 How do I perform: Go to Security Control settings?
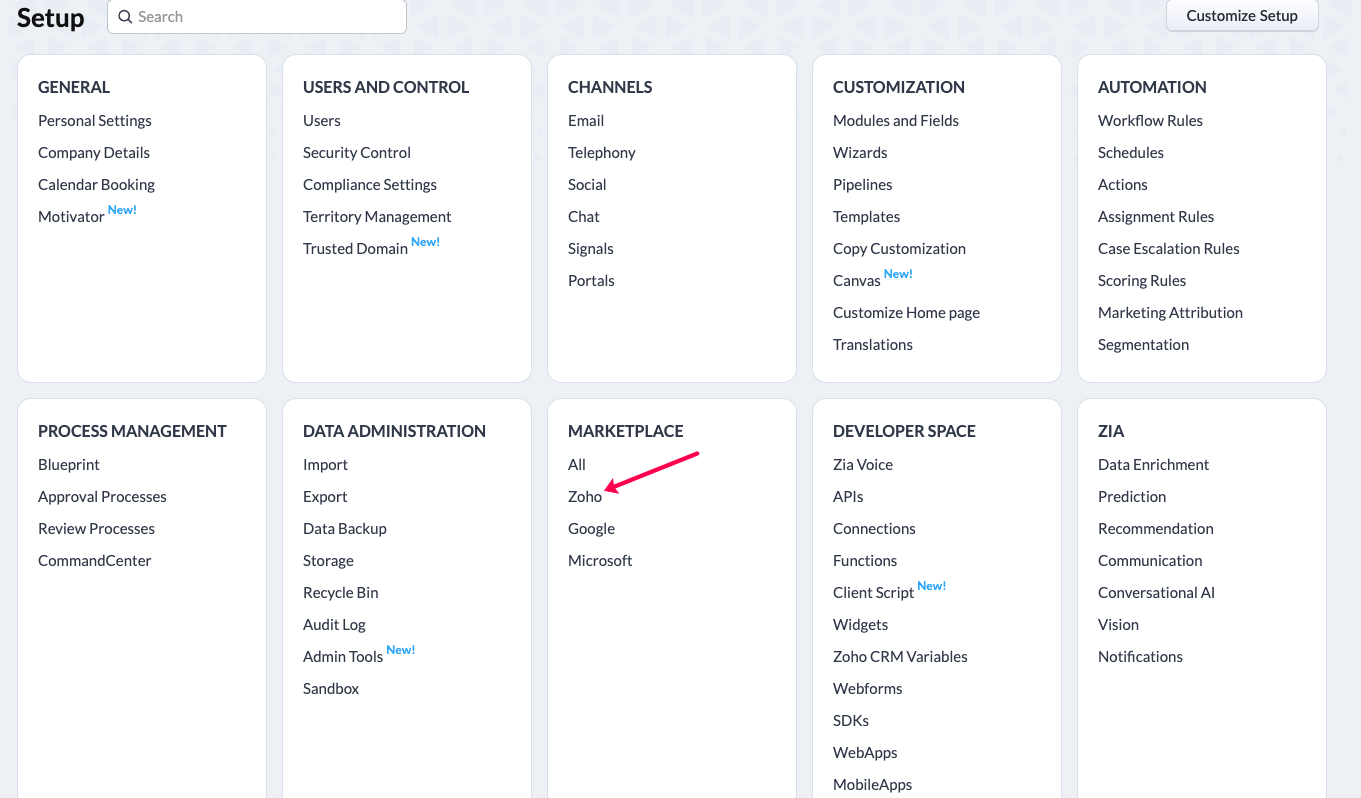click(x=357, y=153)
